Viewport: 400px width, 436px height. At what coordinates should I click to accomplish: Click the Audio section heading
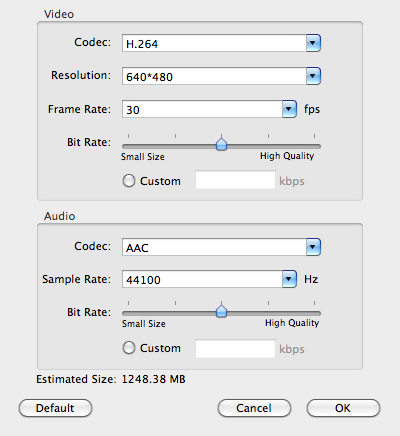click(60, 216)
